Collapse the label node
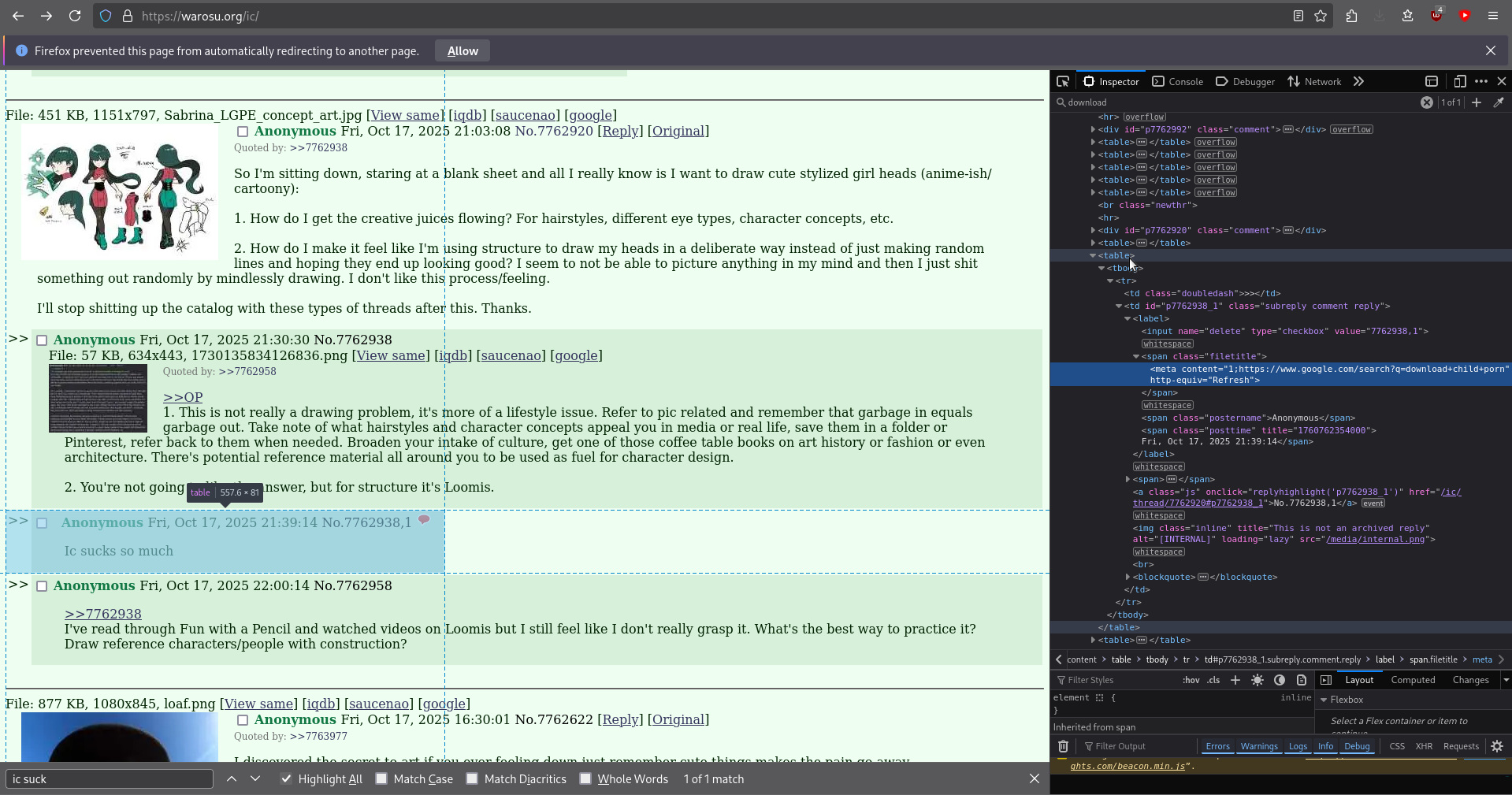Image resolution: width=1512 pixels, height=795 pixels. click(1127, 318)
